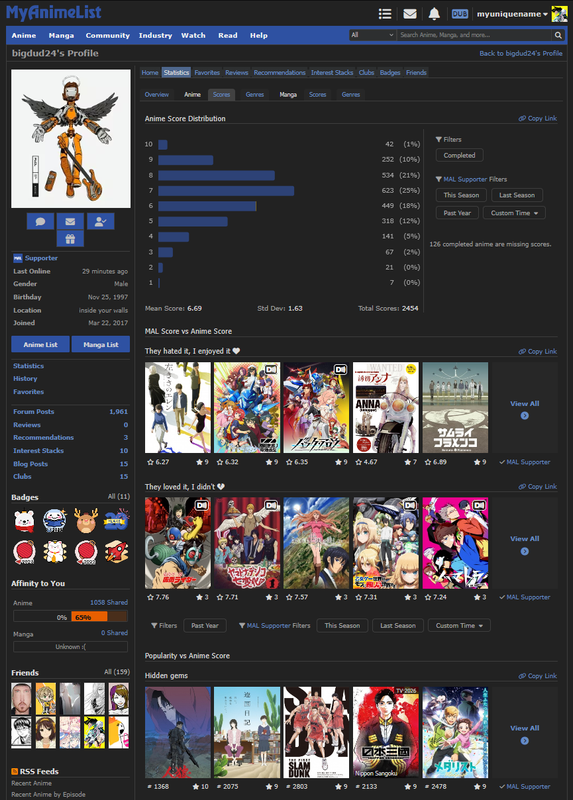
Task: Toggle This Season in bottom filter row
Action: point(342,626)
